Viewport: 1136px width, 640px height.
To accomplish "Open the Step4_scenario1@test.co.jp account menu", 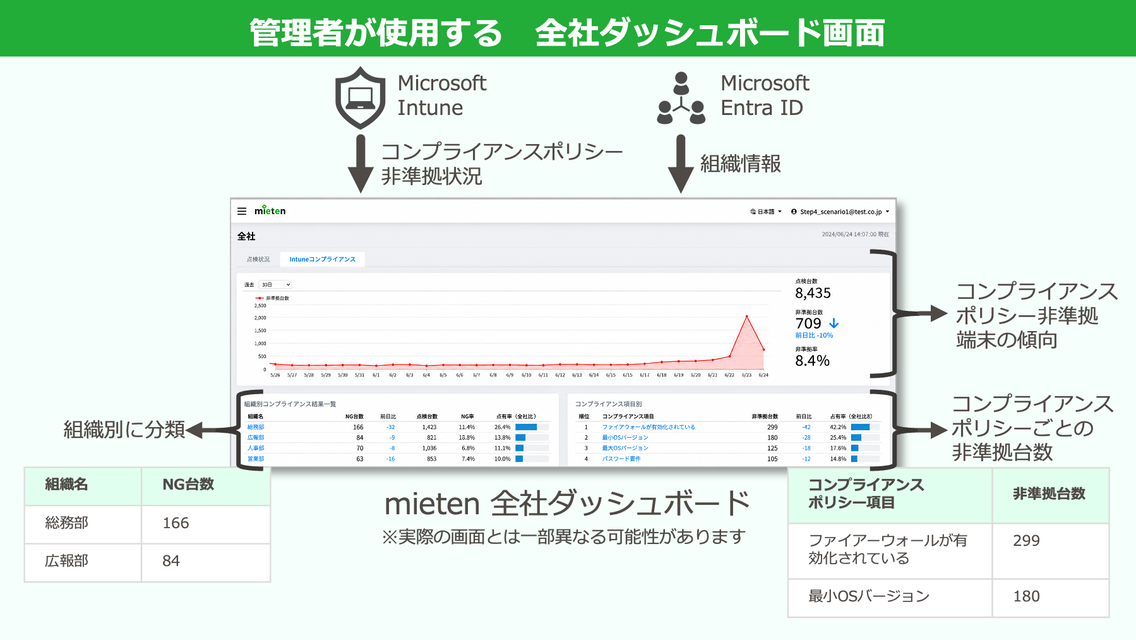I will pyautogui.click(x=840, y=212).
